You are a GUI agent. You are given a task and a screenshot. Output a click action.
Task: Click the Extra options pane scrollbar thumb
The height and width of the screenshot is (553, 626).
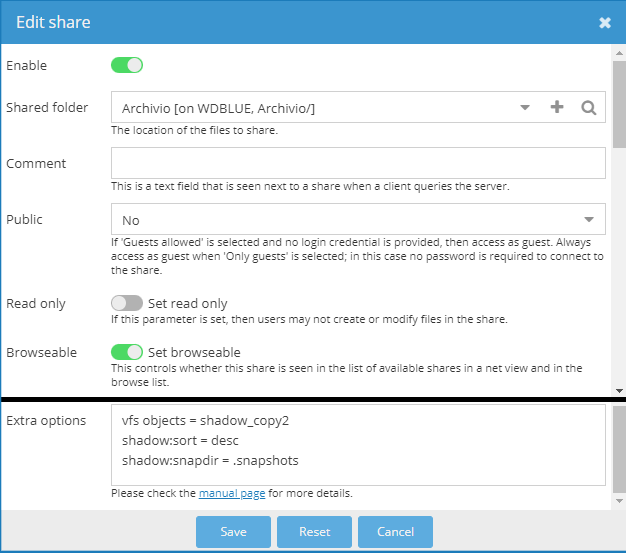[619, 449]
